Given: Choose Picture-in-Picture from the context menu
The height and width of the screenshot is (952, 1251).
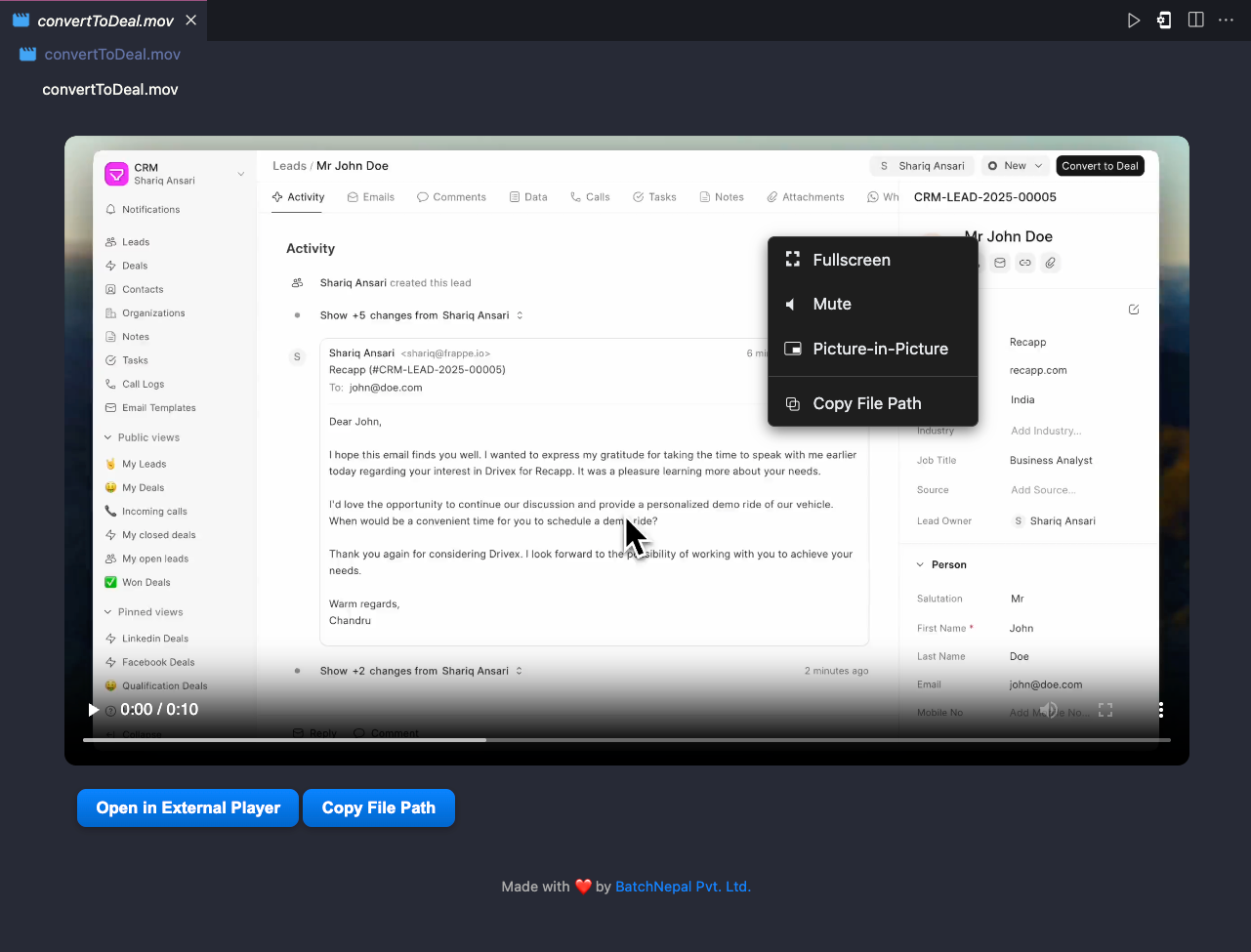Looking at the screenshot, I should pos(873,349).
